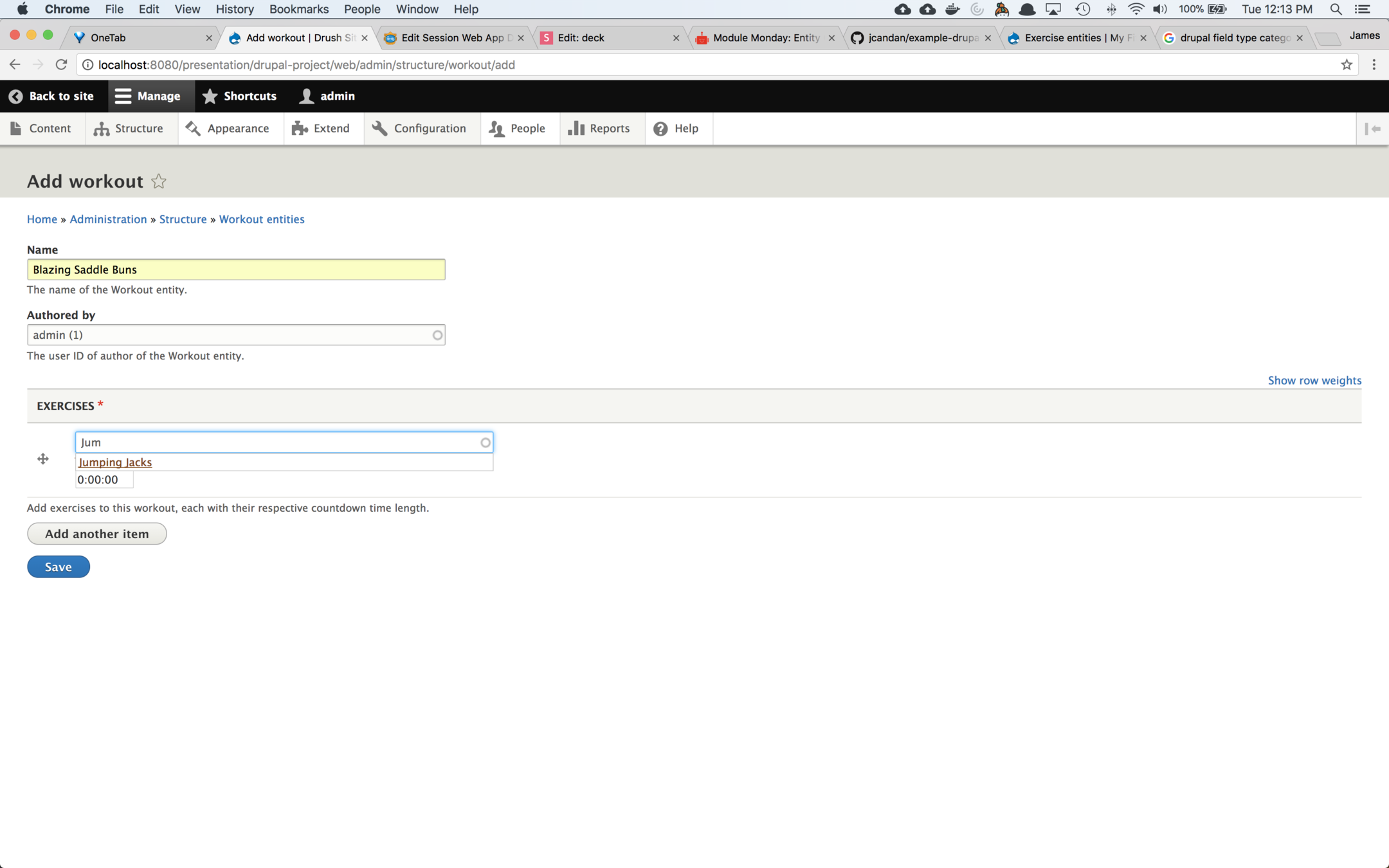Viewport: 1389px width, 868px height.
Task: Click the Authored by autocomplete field
Action: coord(232,335)
